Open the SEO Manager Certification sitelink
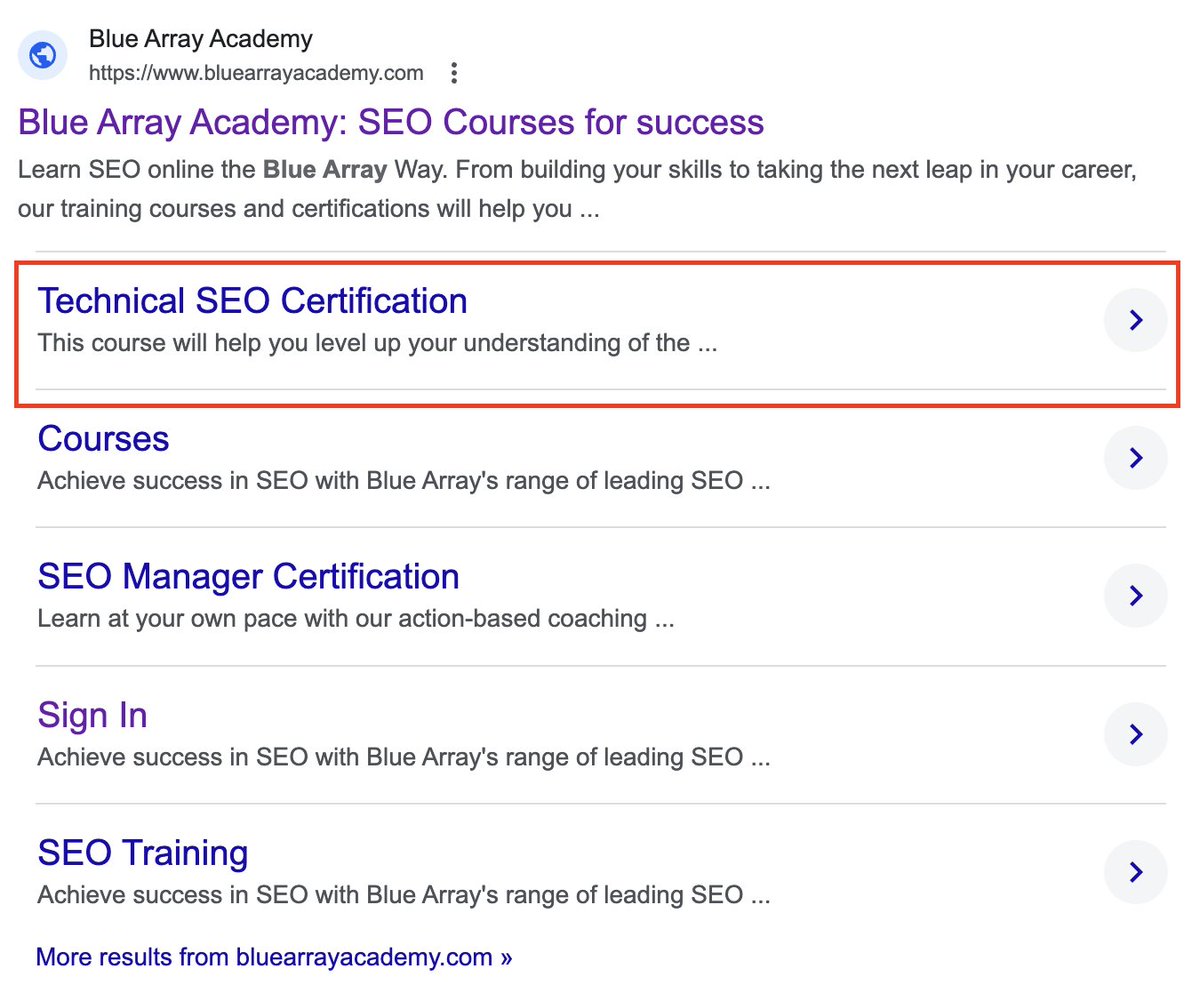Screen dimensions: 1200x985 pos(248,577)
